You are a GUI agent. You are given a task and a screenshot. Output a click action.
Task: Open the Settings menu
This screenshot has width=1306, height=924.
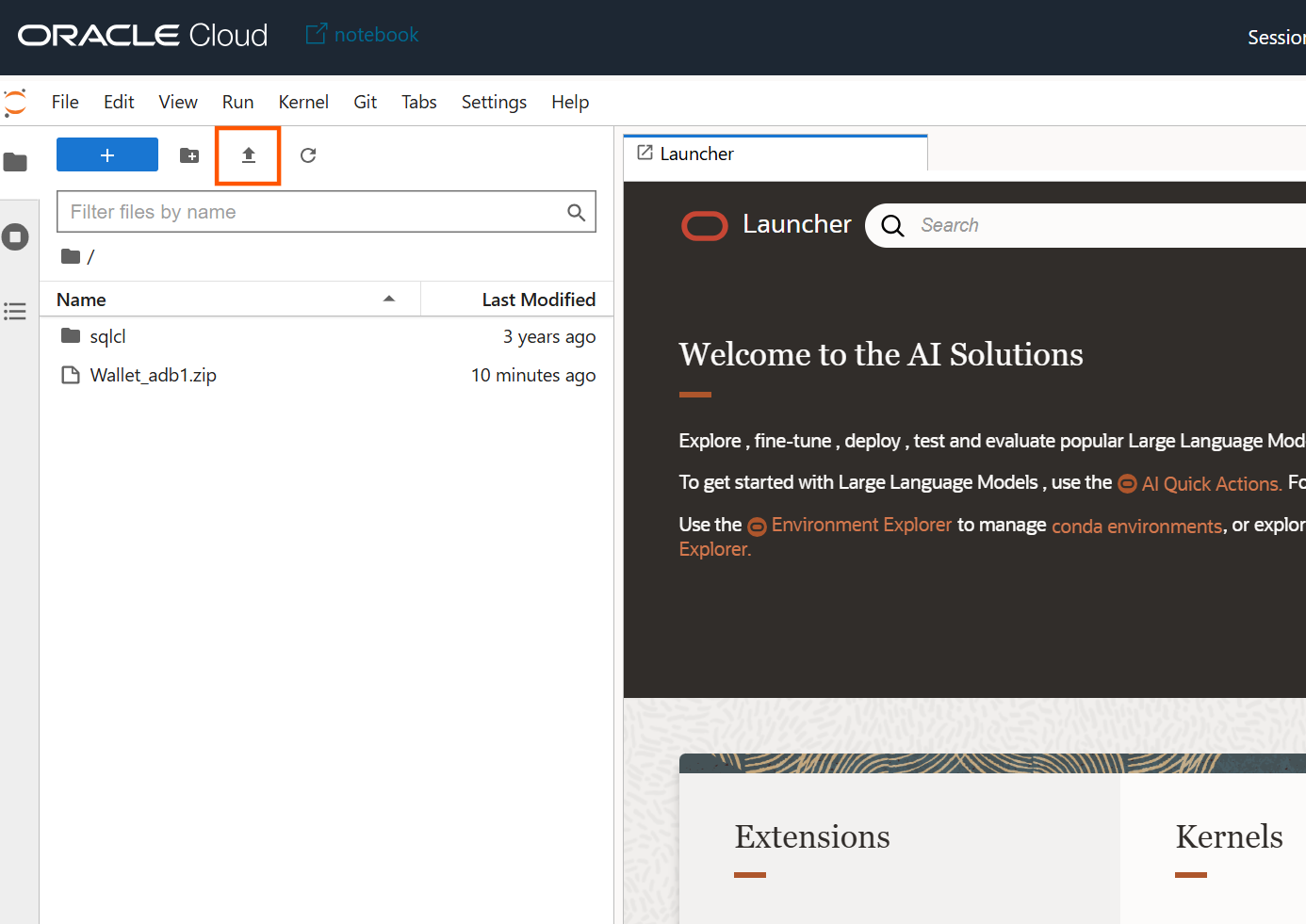click(x=494, y=102)
